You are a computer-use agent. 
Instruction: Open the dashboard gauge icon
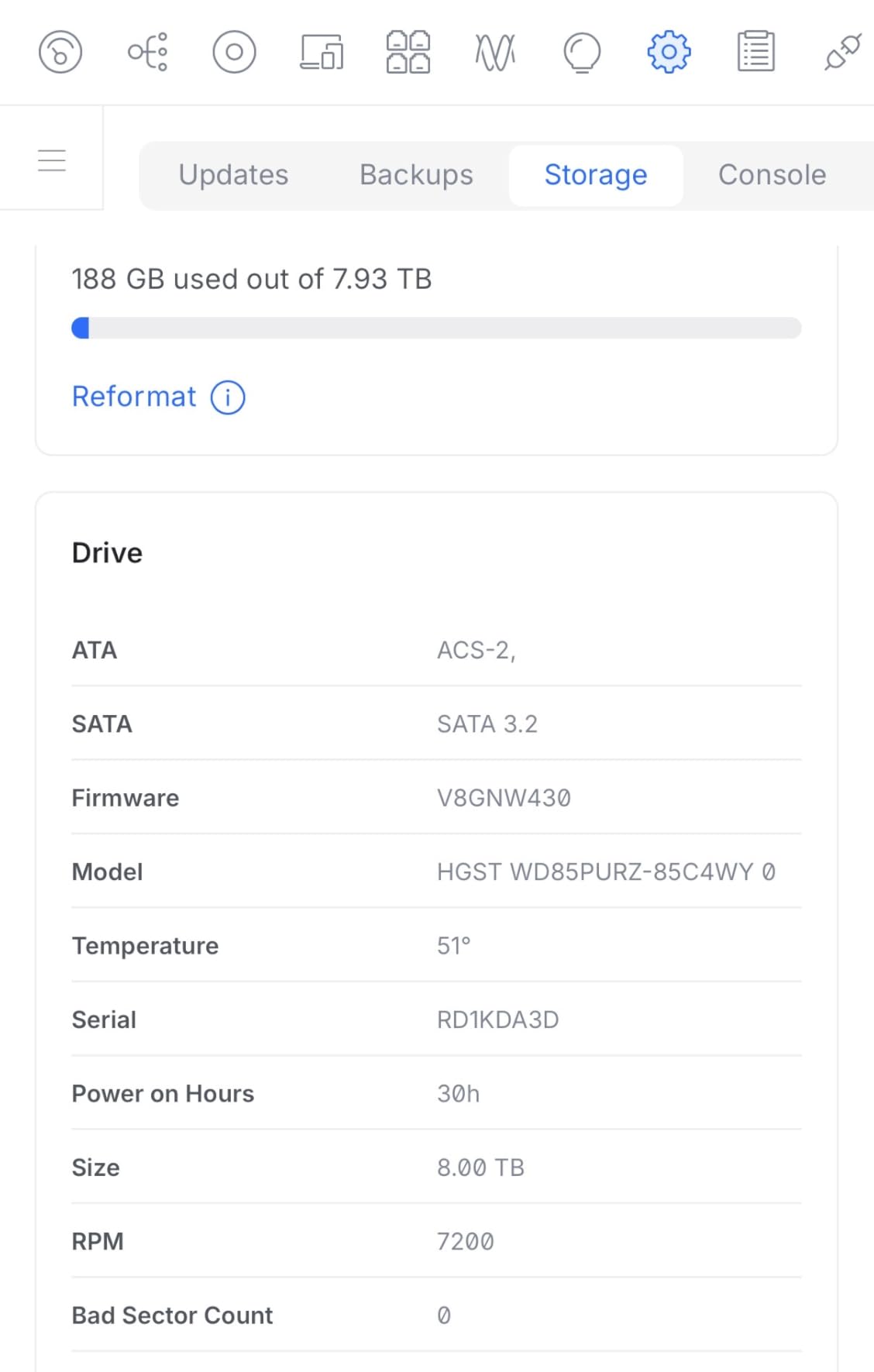pyautogui.click(x=60, y=52)
